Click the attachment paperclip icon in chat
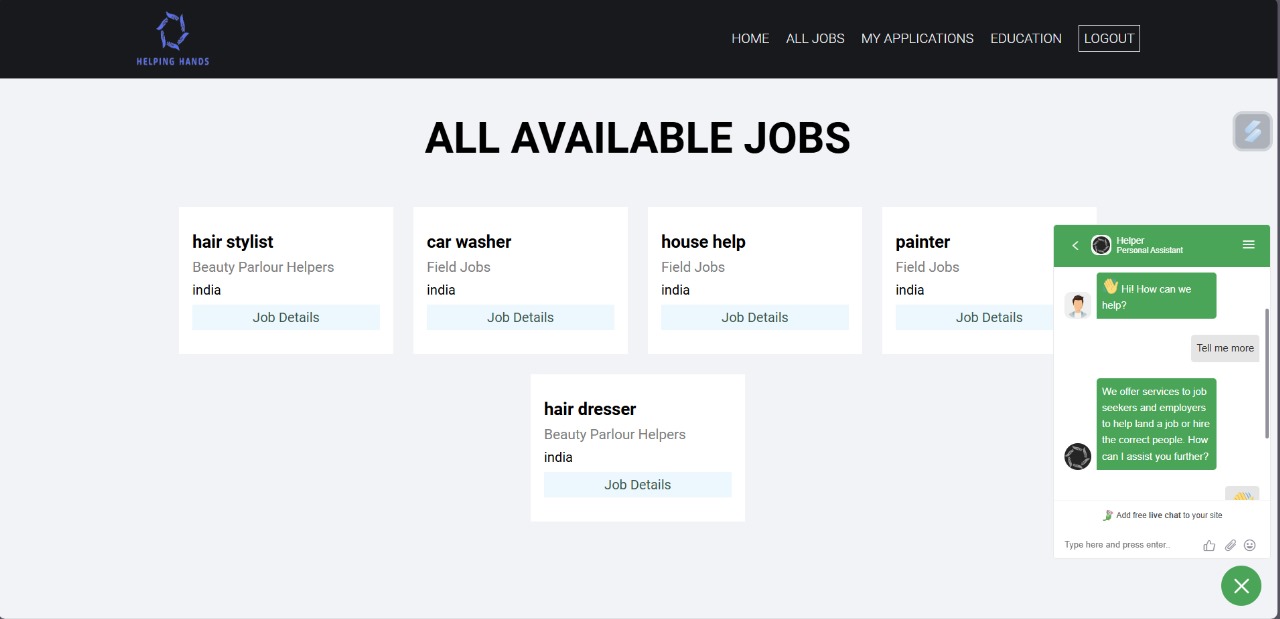 [1230, 545]
